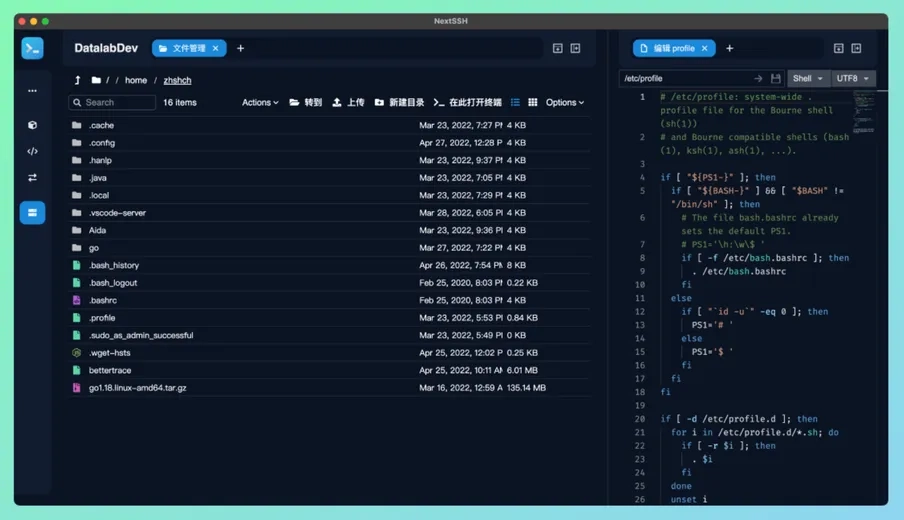
Task: Click the go arrow next to /etc/profile
Action: (x=758, y=78)
